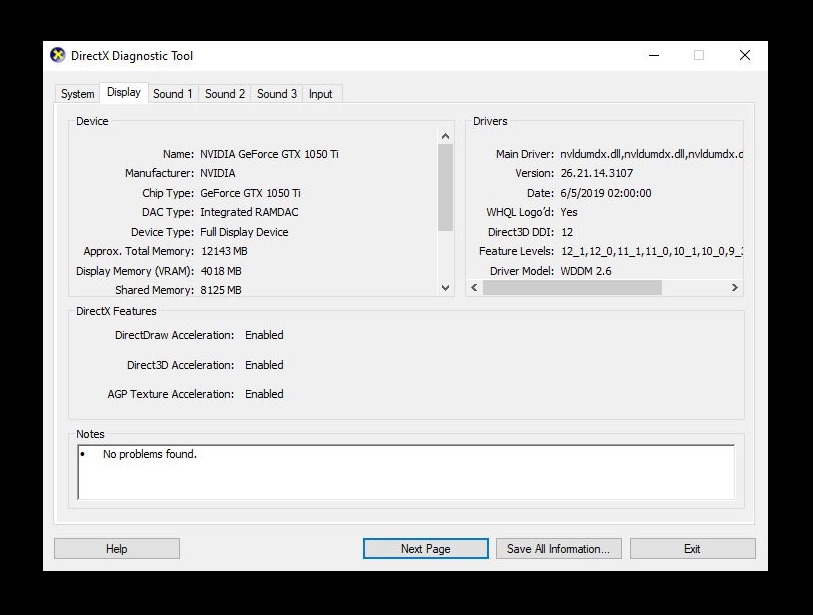813x615 pixels.
Task: Click inside the Notes text box
Action: tap(406, 472)
